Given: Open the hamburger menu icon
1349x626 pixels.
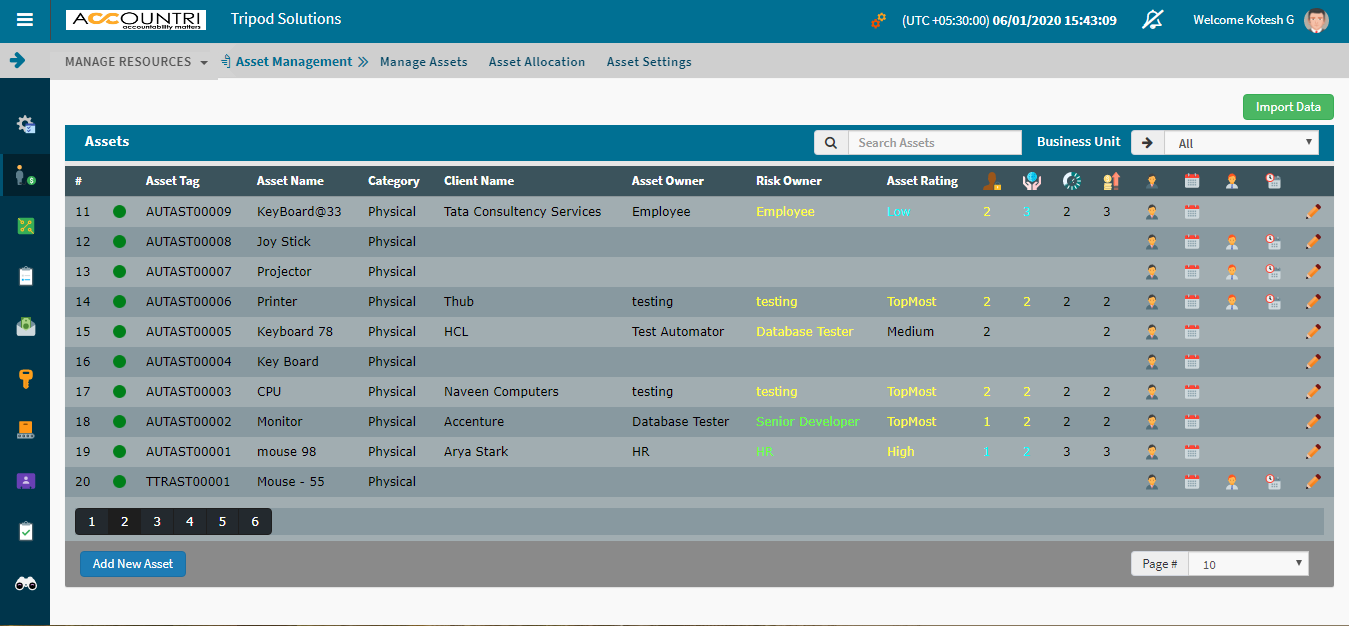Looking at the screenshot, I should pos(25,20).
